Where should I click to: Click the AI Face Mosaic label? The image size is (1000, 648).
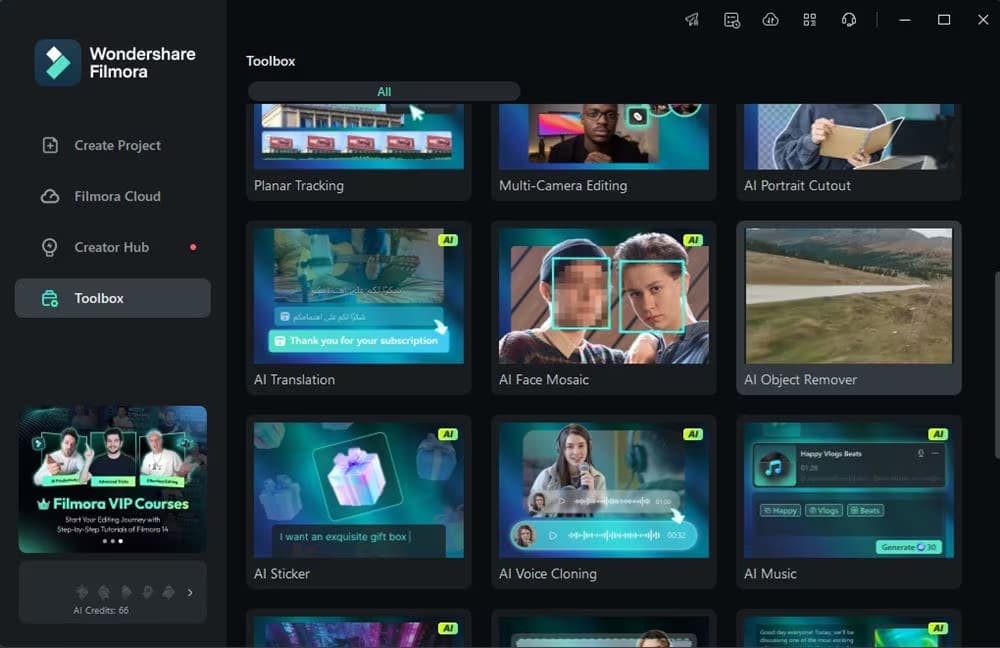[543, 379]
